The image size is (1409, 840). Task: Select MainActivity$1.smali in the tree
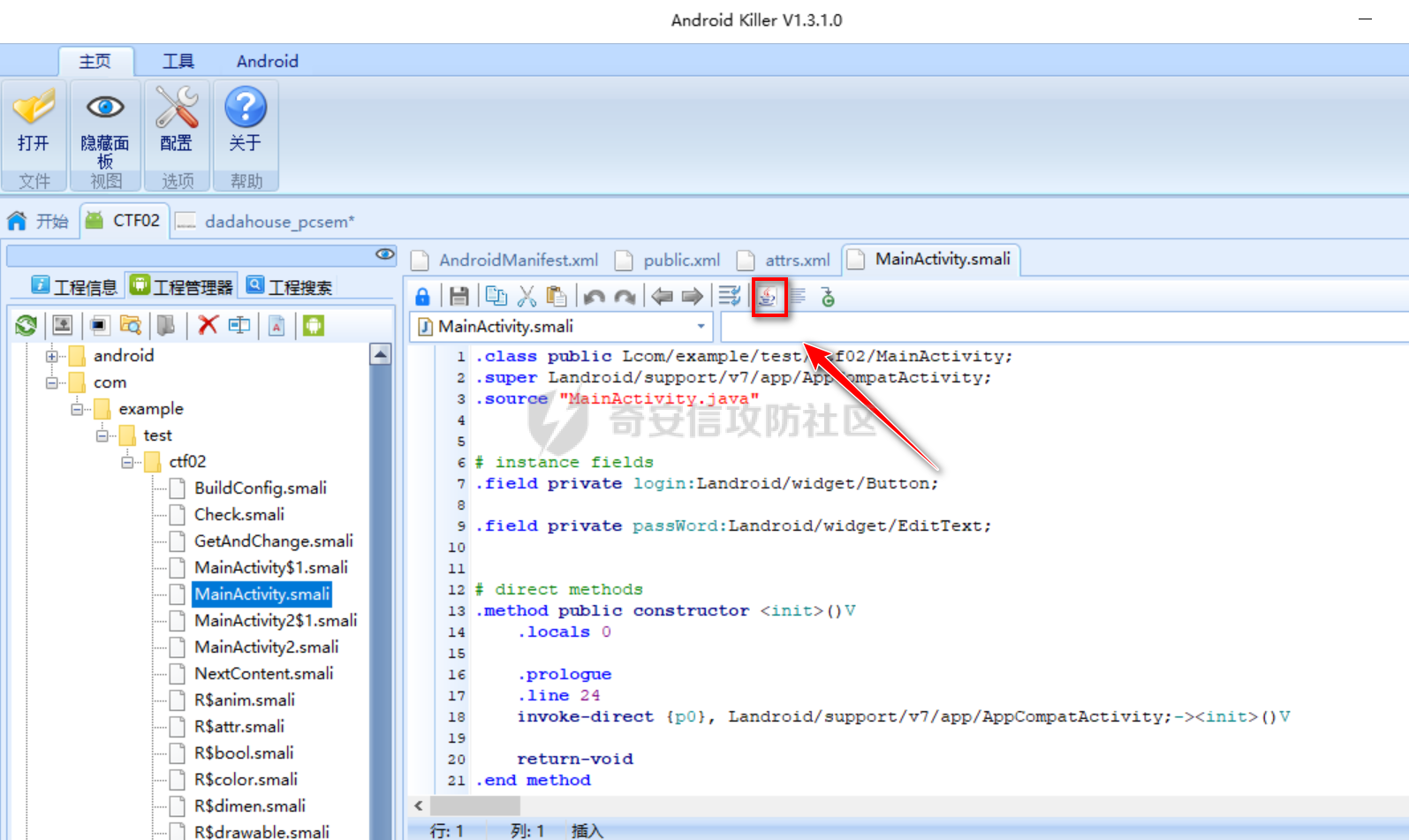click(x=270, y=567)
